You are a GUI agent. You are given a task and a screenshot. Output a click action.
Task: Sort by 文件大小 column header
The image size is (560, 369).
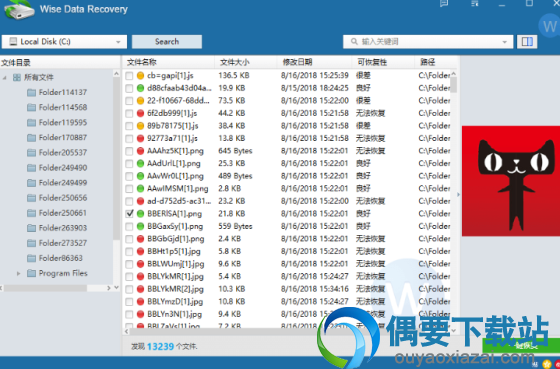(x=235, y=62)
